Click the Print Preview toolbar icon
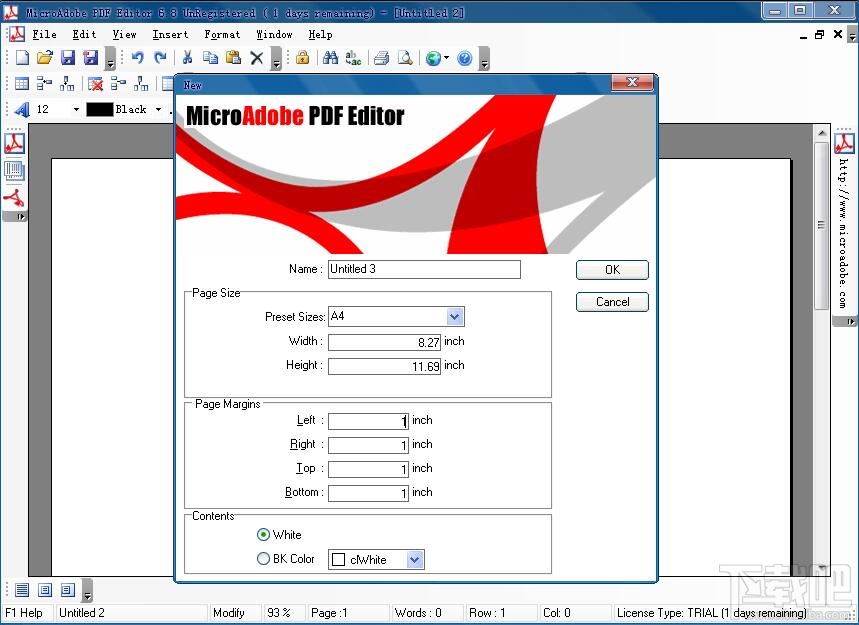The width and height of the screenshot is (859, 625). pos(404,59)
